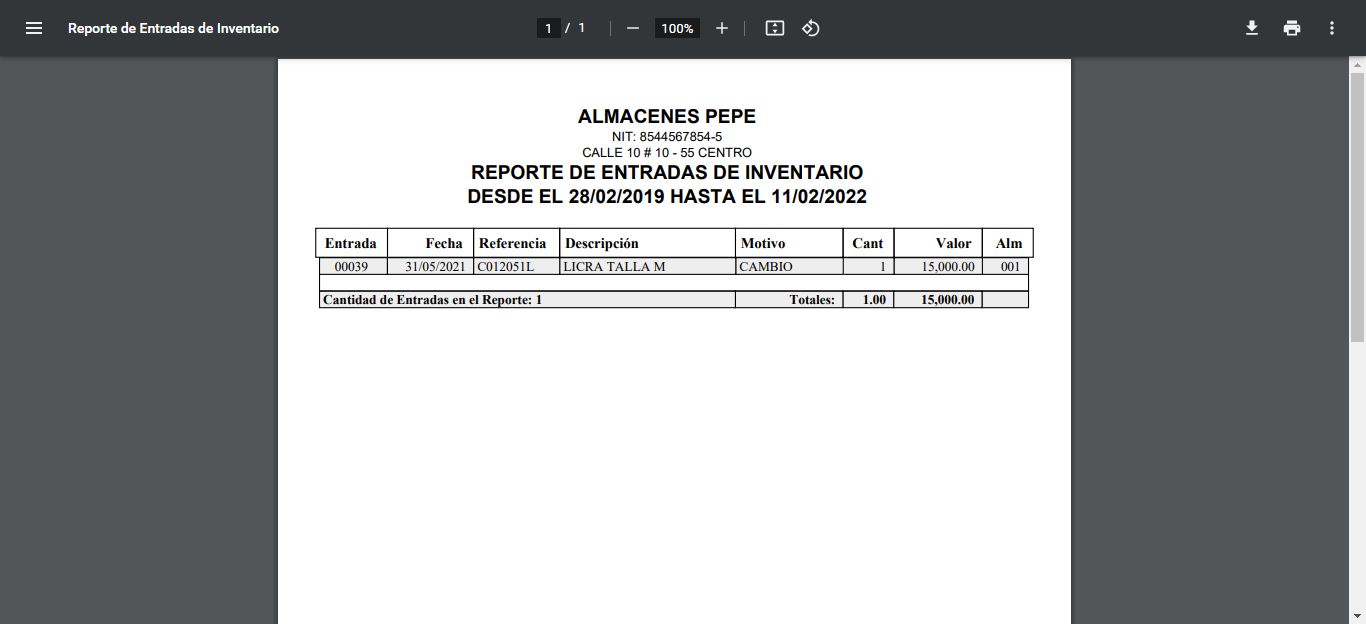Click the ALMACENES PEPE heading
The height and width of the screenshot is (624, 1366).
667,116
